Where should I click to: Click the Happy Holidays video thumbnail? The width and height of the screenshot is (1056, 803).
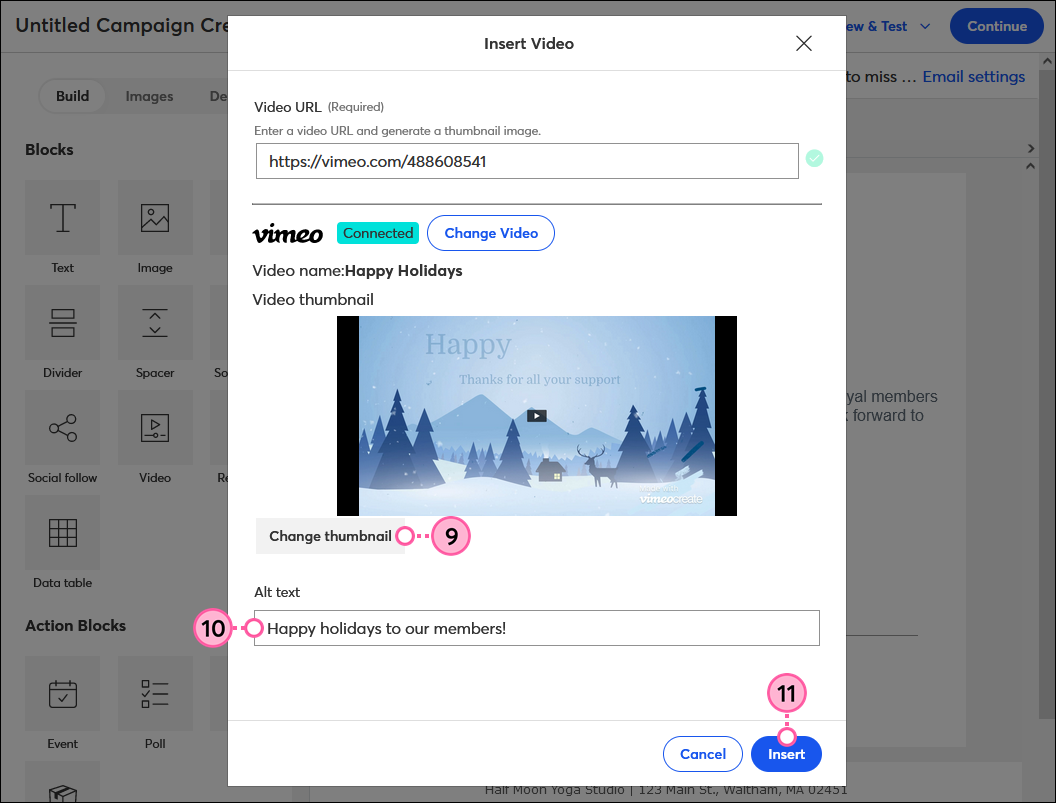click(537, 416)
